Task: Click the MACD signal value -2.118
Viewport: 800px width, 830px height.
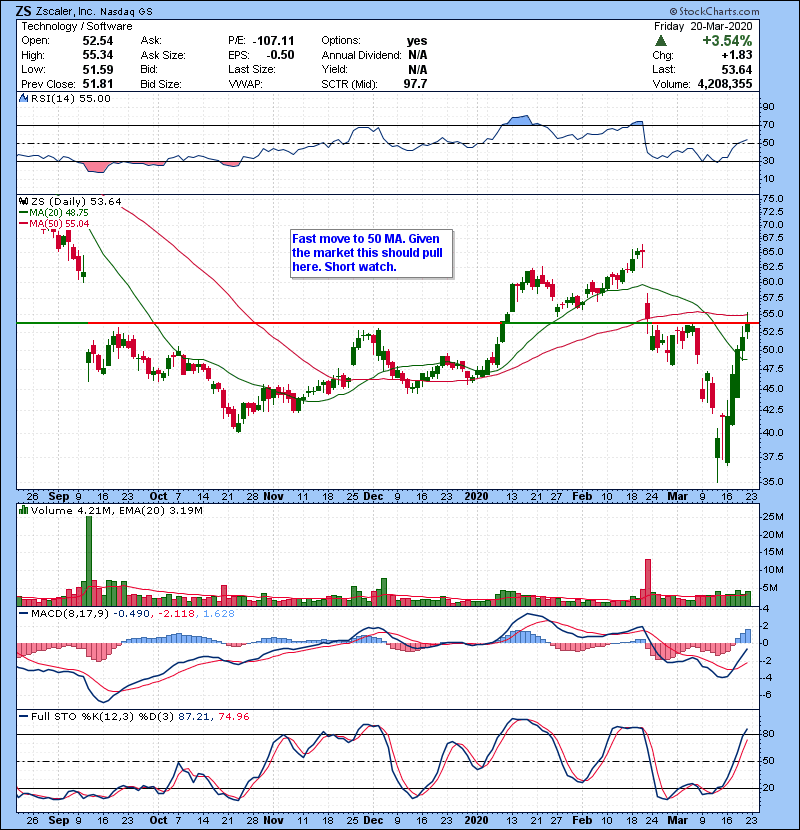Action: (x=177, y=614)
